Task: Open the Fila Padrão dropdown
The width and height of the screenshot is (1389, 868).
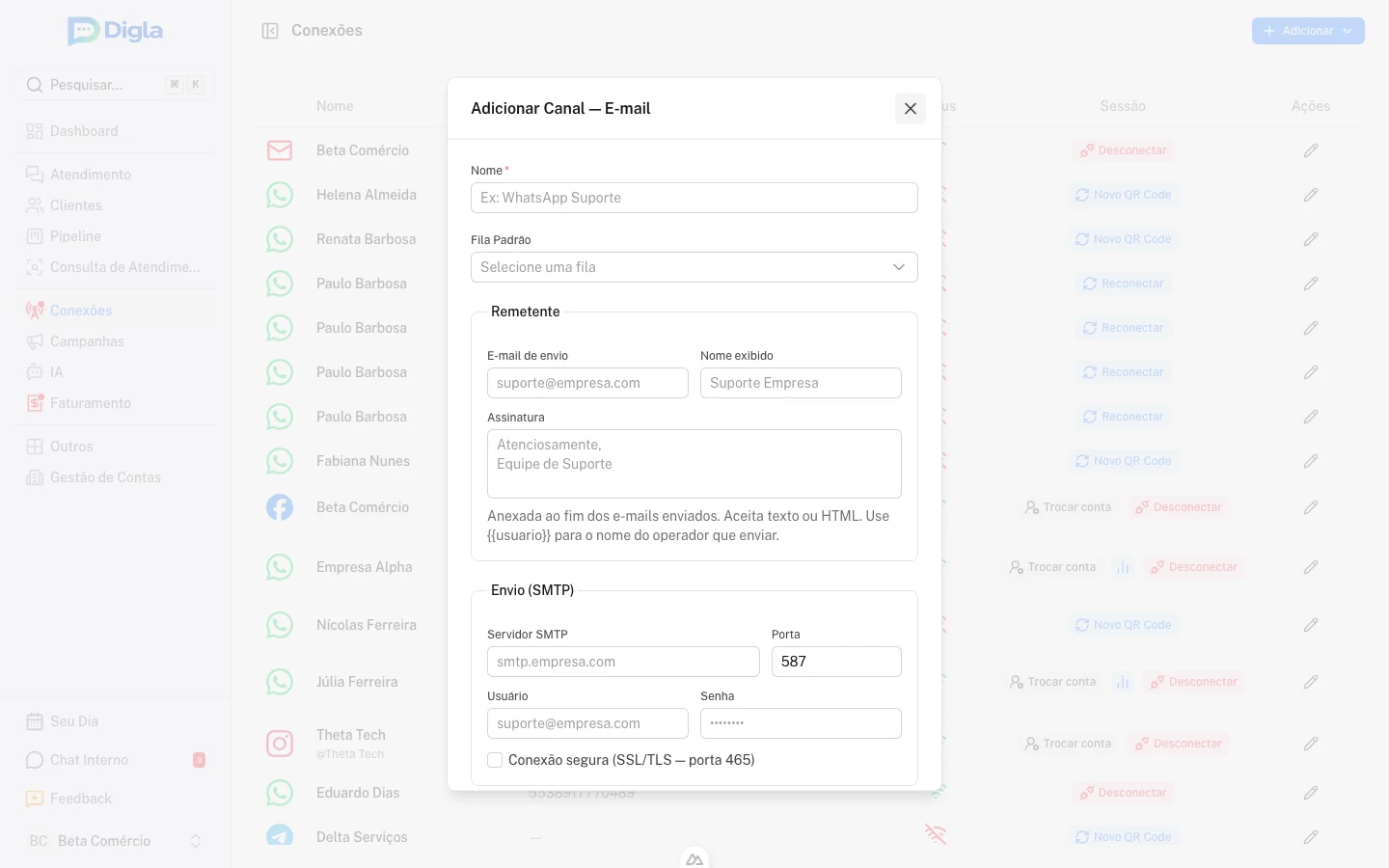Action: pos(694,267)
